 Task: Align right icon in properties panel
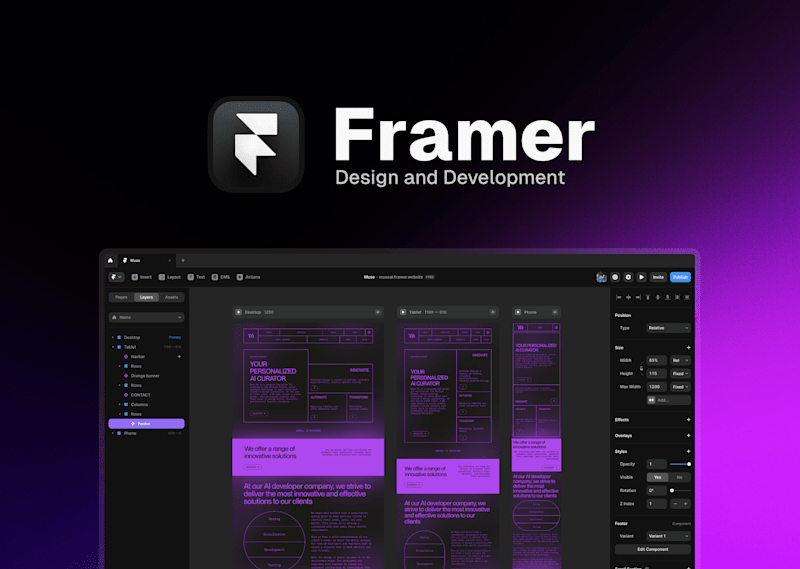point(638,297)
